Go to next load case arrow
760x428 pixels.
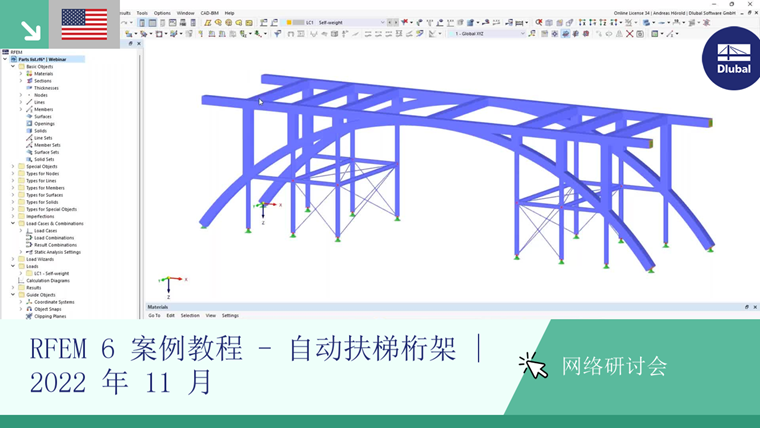tap(396, 22)
